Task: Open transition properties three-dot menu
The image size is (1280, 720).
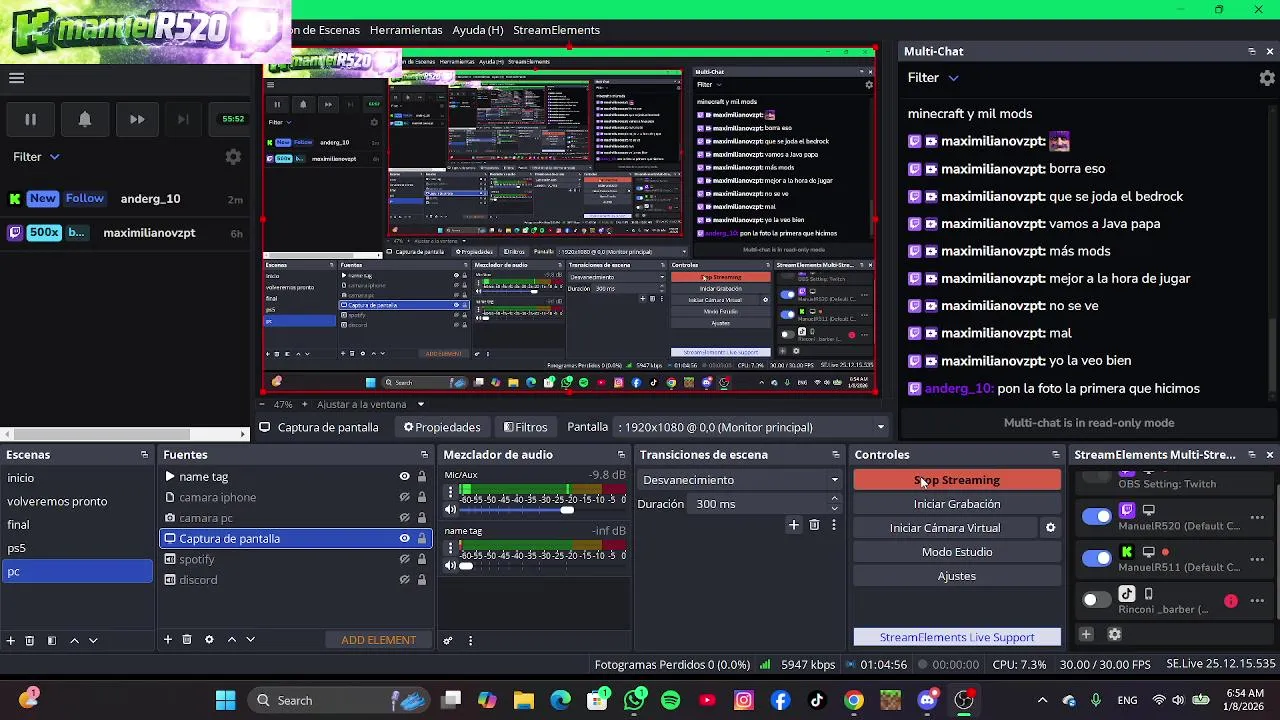Action: tap(834, 525)
